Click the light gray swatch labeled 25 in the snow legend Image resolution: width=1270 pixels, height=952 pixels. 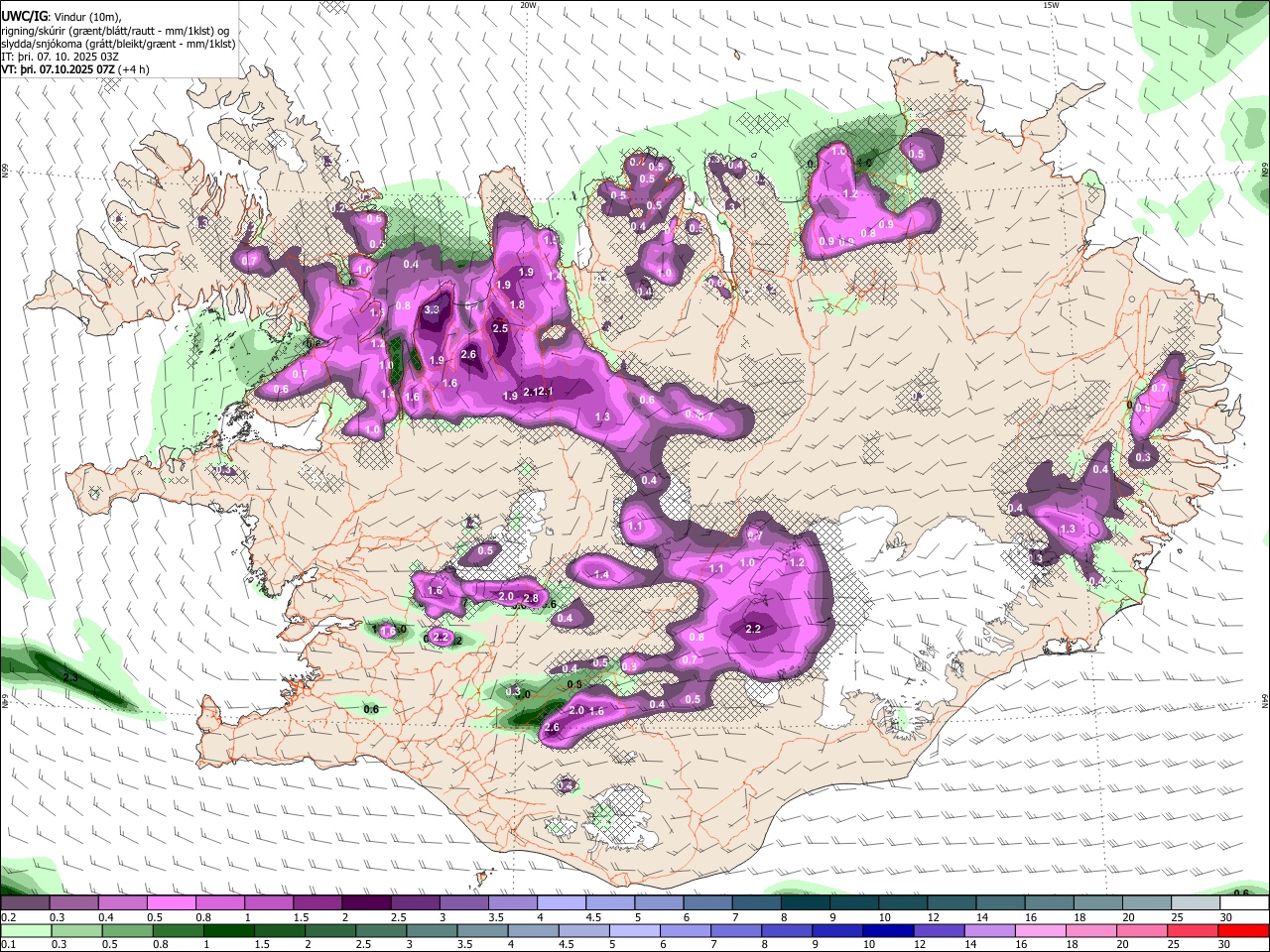pyautogui.click(x=1197, y=903)
